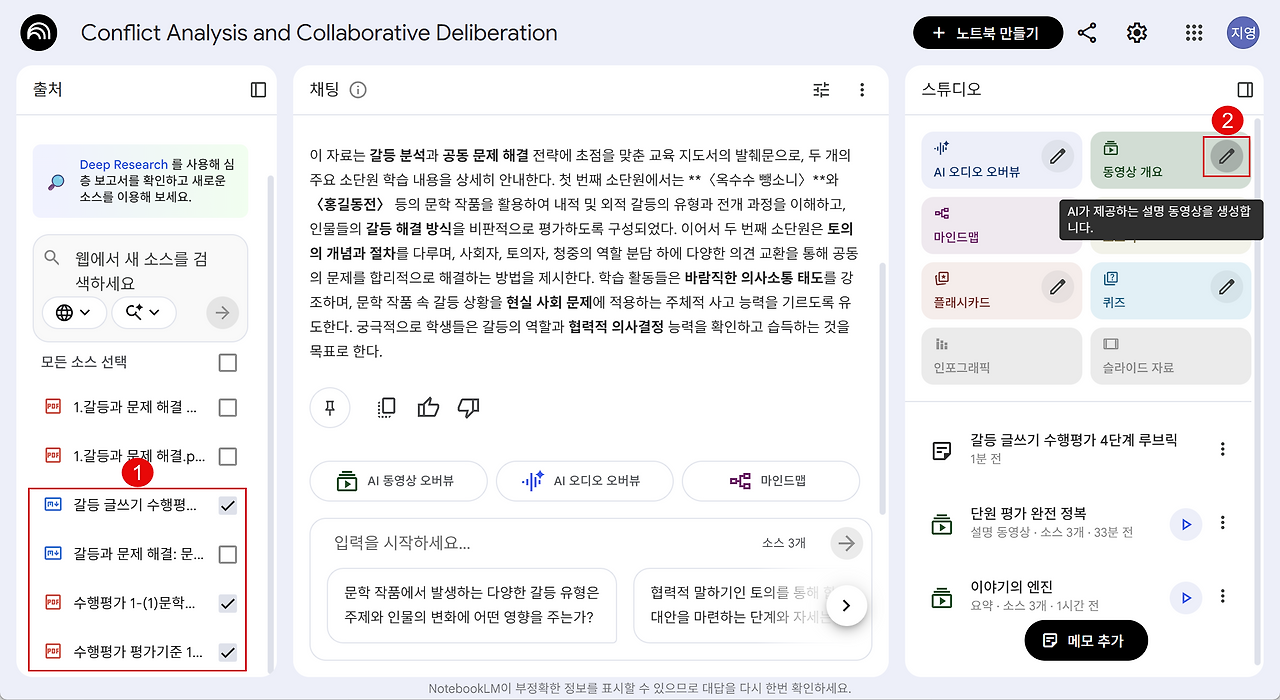The height and width of the screenshot is (700, 1280).
Task: Give thumbs up to the response
Action: coord(429,407)
